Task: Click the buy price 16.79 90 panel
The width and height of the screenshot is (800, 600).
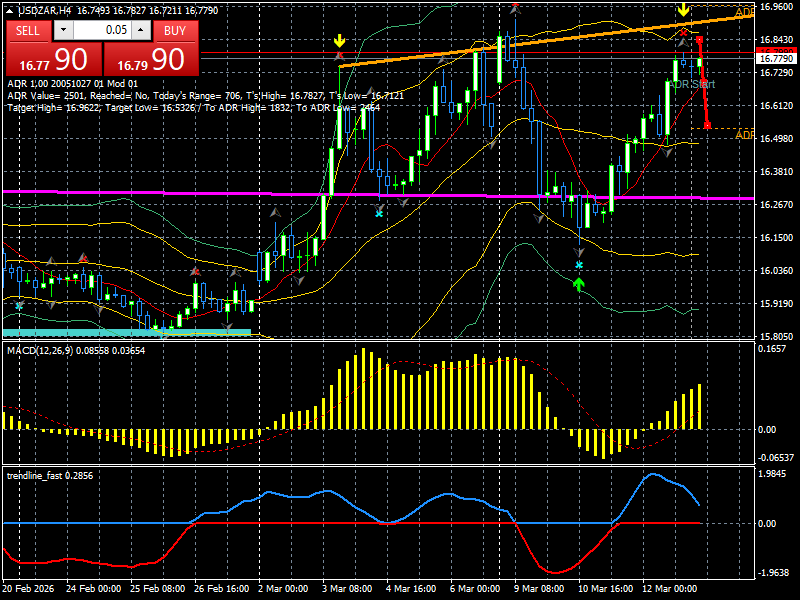Action: (x=151, y=59)
